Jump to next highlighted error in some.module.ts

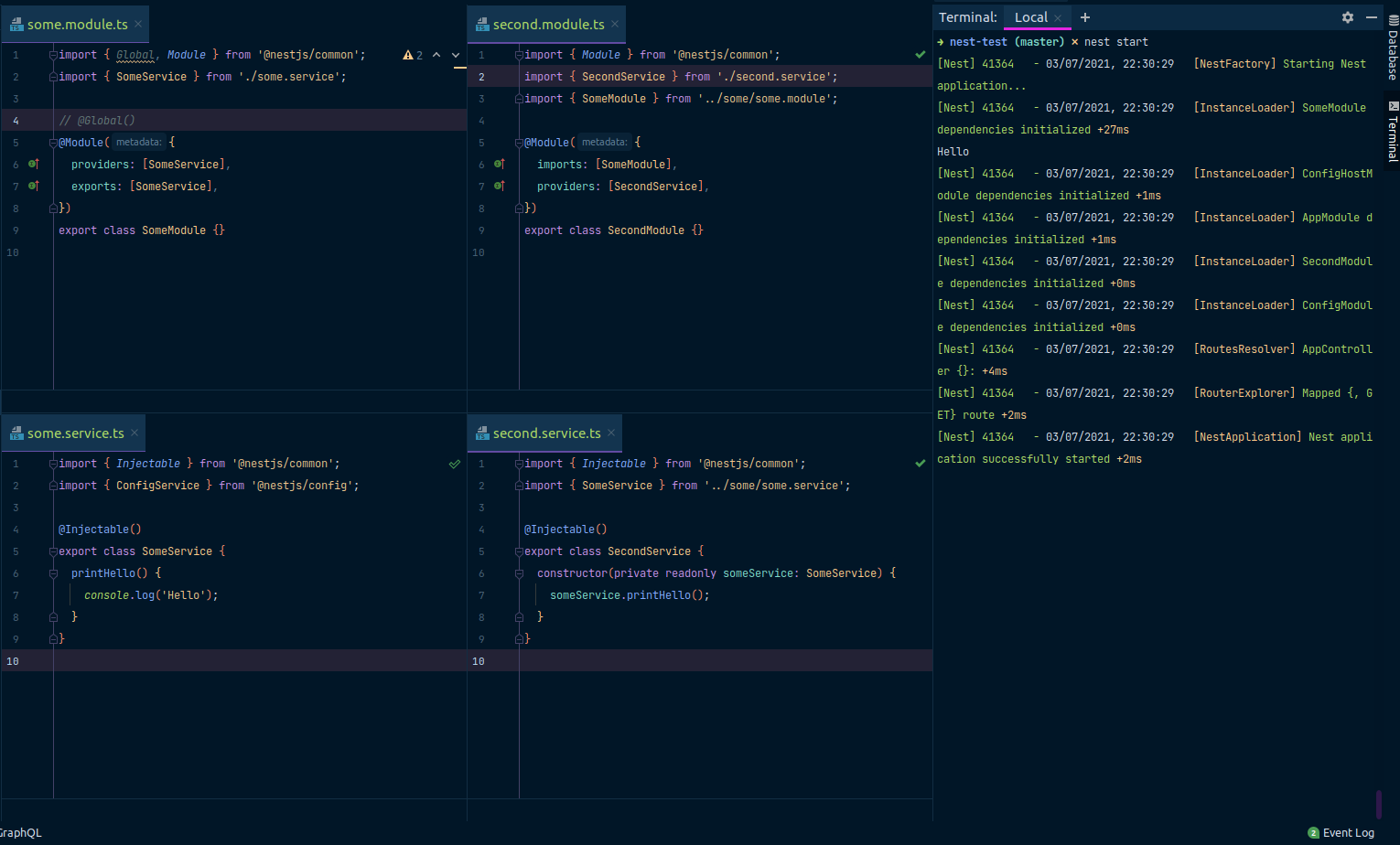pos(456,55)
